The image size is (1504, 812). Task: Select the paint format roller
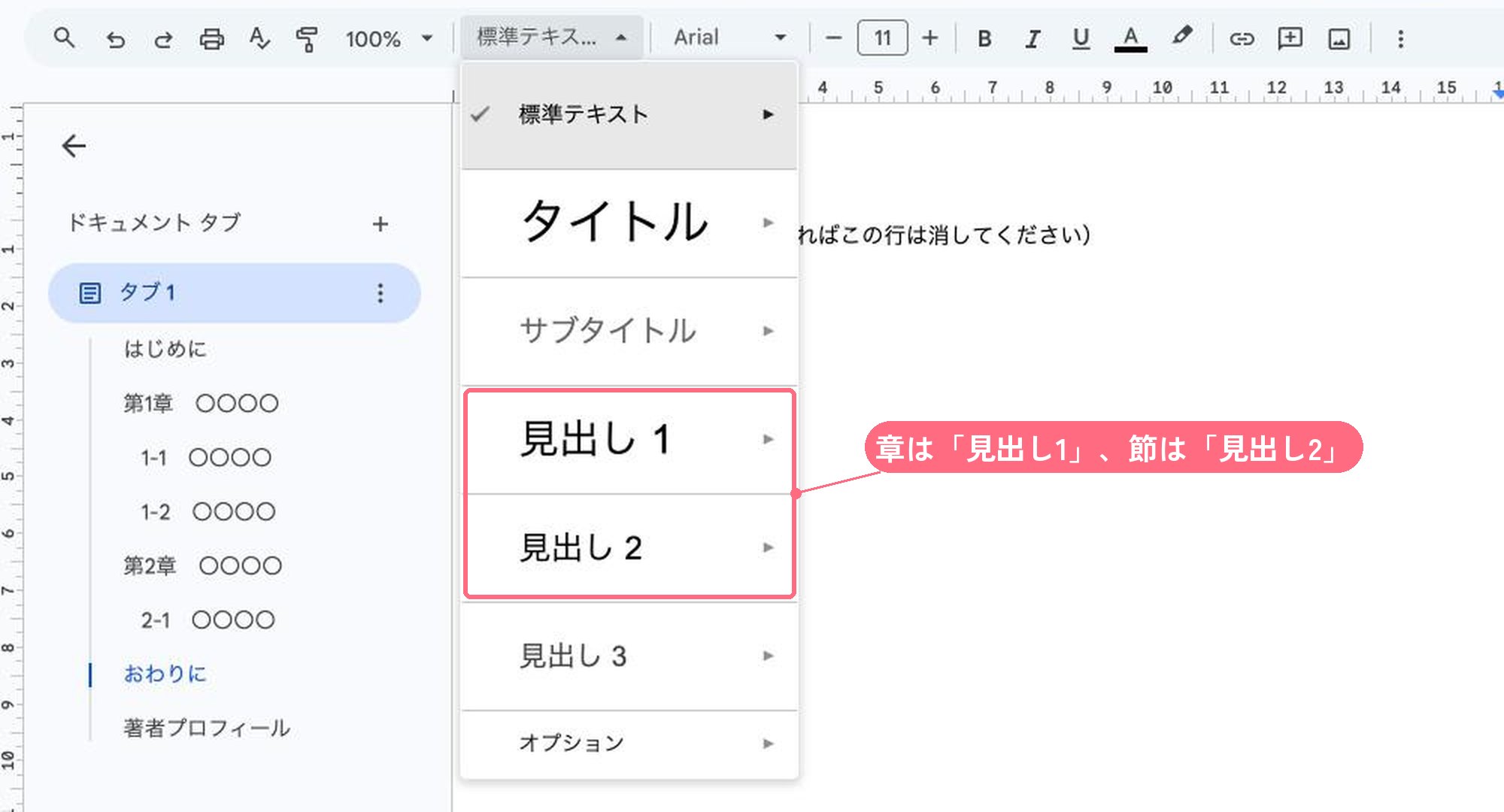(306, 38)
